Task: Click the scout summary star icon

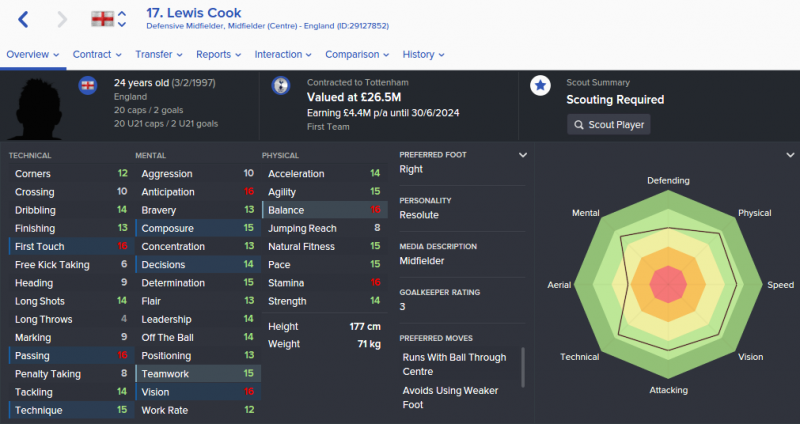Action: (x=540, y=85)
